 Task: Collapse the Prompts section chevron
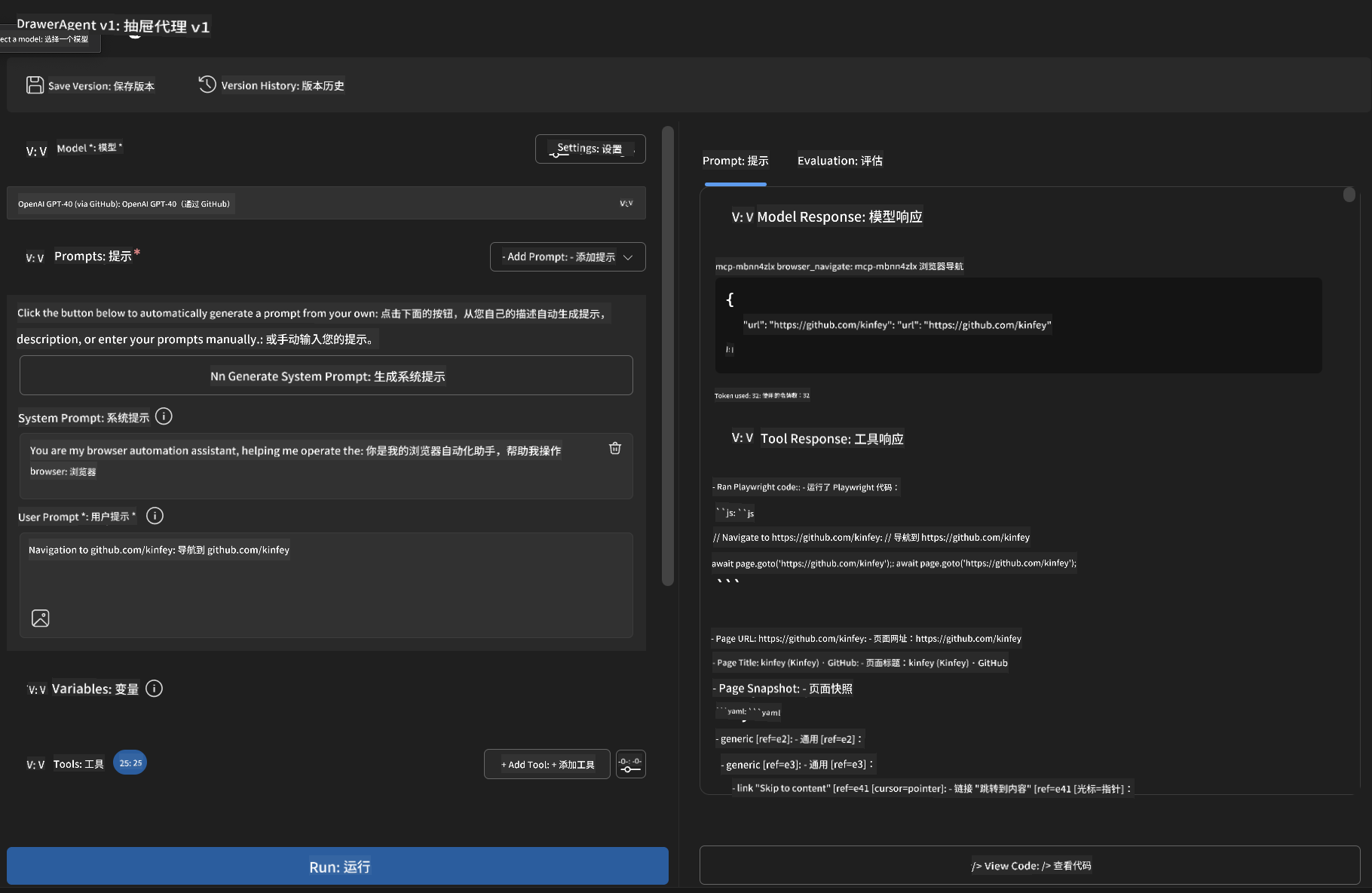[35, 258]
